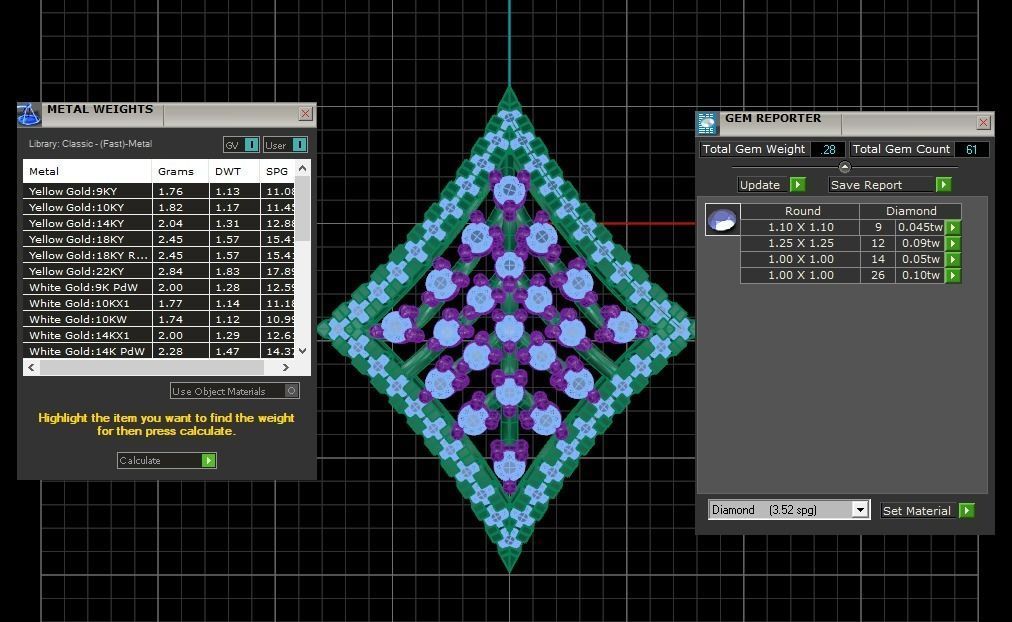Click the metal list down arrow
This screenshot has width=1012, height=622.
pyautogui.click(x=303, y=351)
